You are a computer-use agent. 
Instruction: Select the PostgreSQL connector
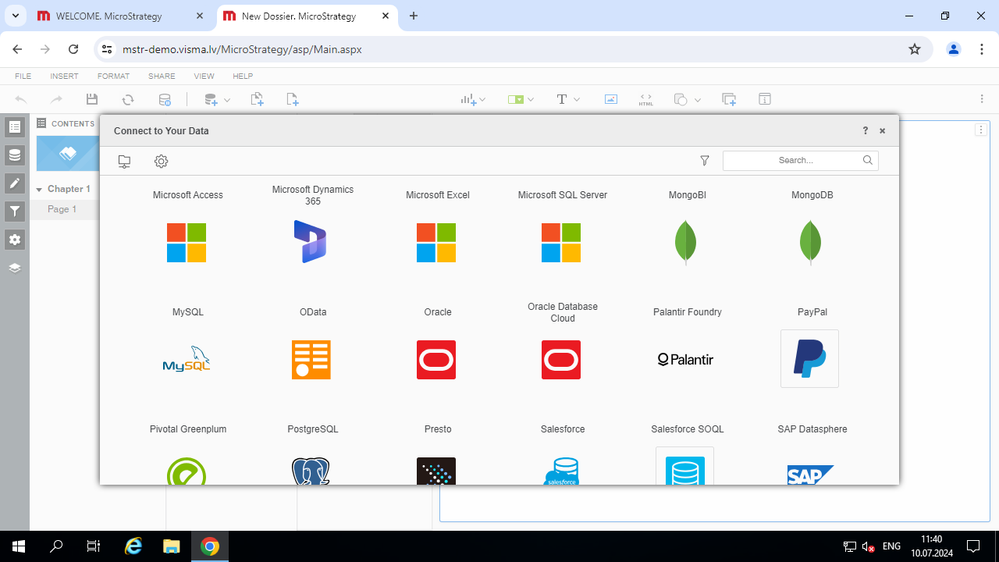tap(311, 472)
